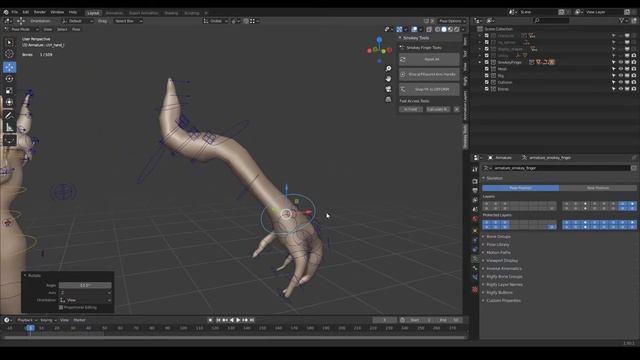This screenshot has height=360, width=640.
Task: Open the Pose Options dropdown
Action: tap(451, 21)
